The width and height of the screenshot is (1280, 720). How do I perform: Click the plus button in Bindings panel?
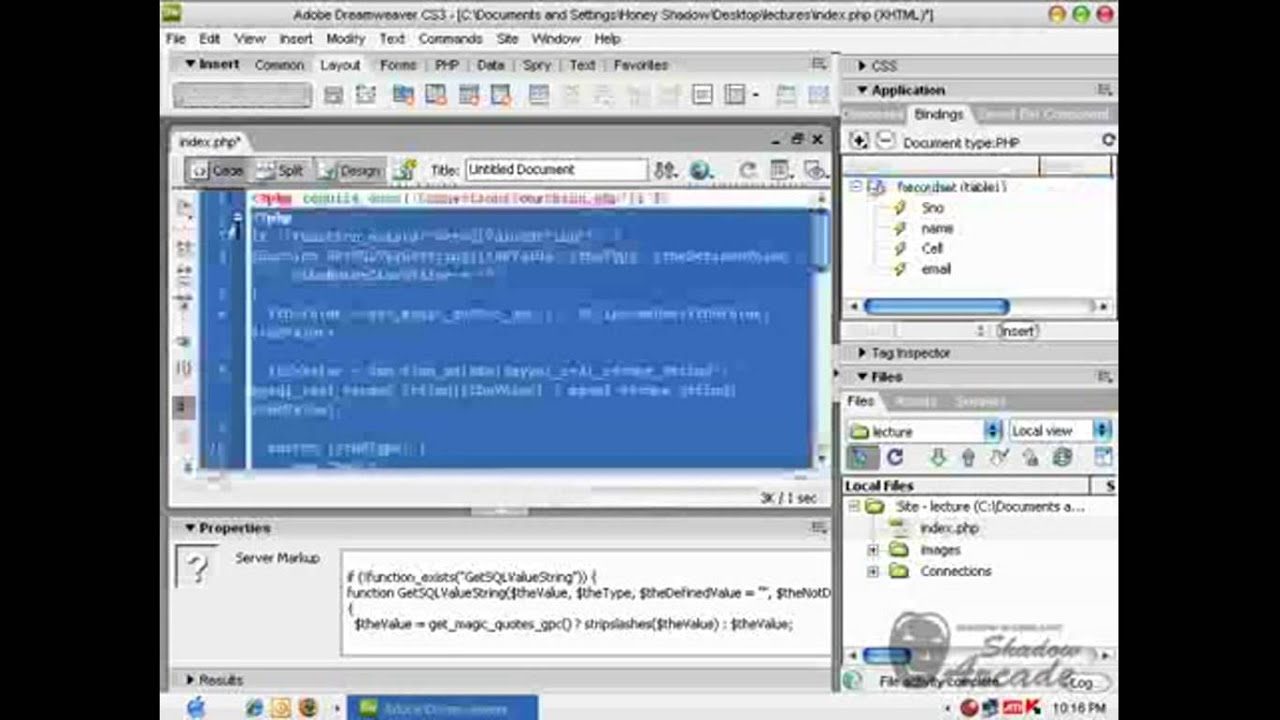coord(859,141)
